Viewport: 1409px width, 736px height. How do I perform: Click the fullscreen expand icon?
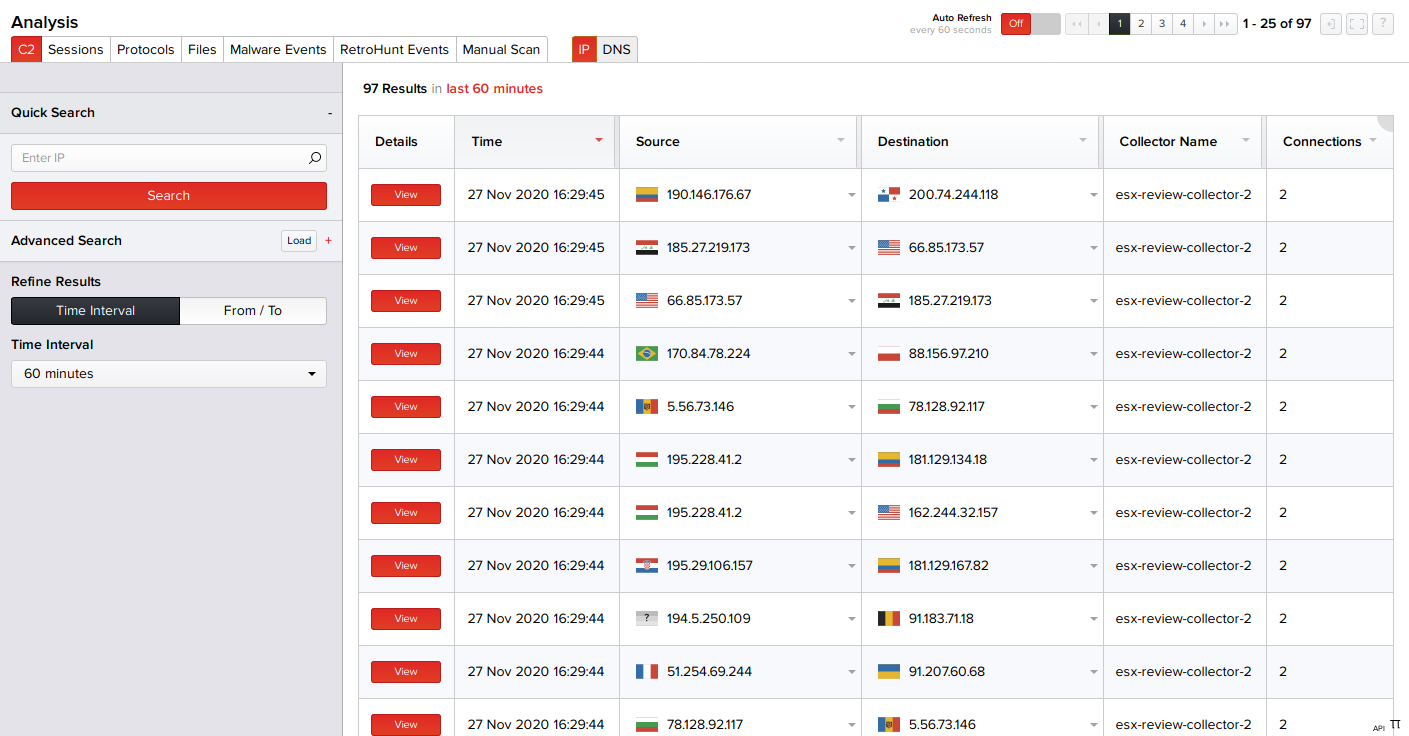click(x=1356, y=24)
